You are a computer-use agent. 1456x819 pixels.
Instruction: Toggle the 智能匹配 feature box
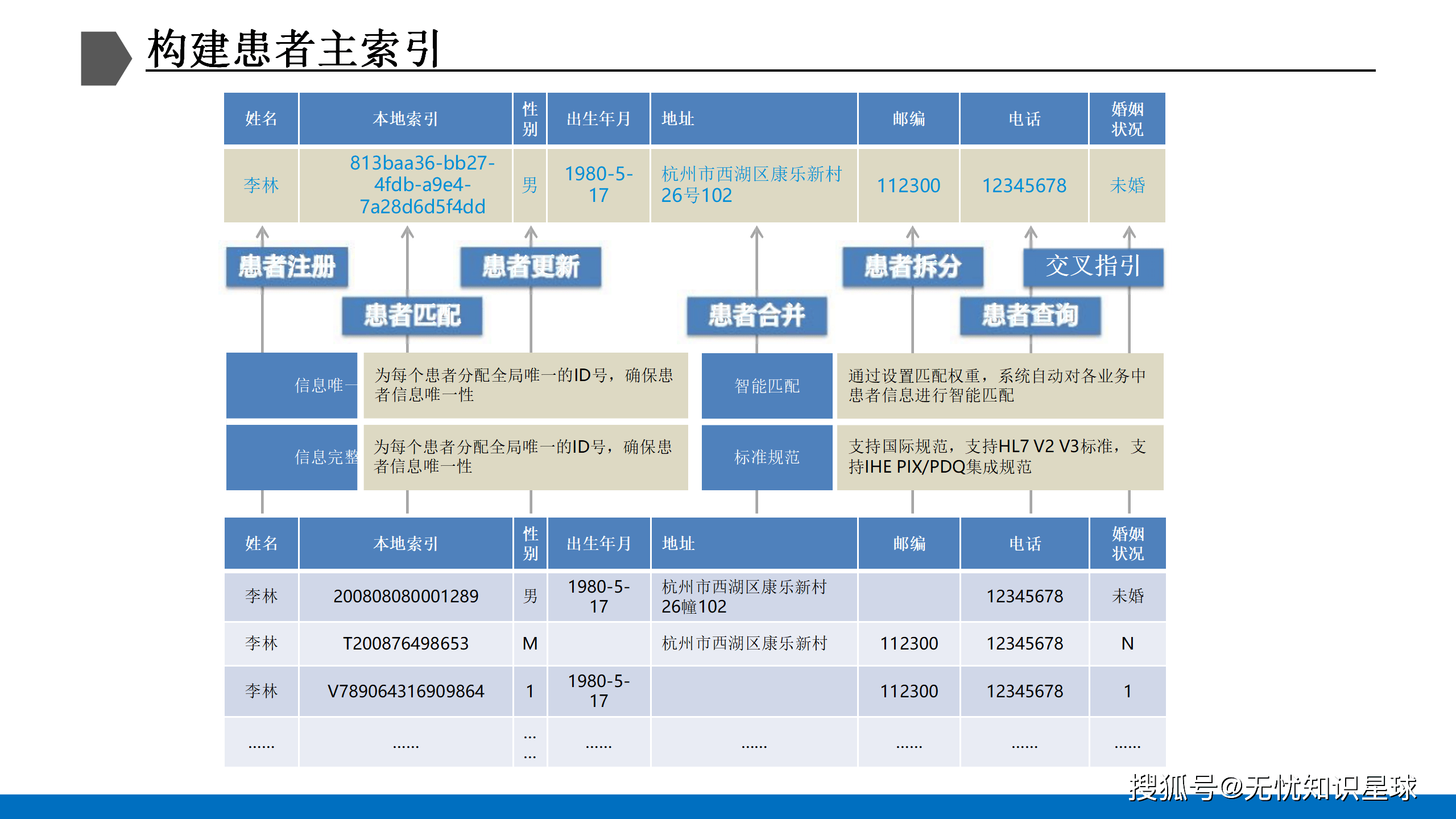(767, 386)
